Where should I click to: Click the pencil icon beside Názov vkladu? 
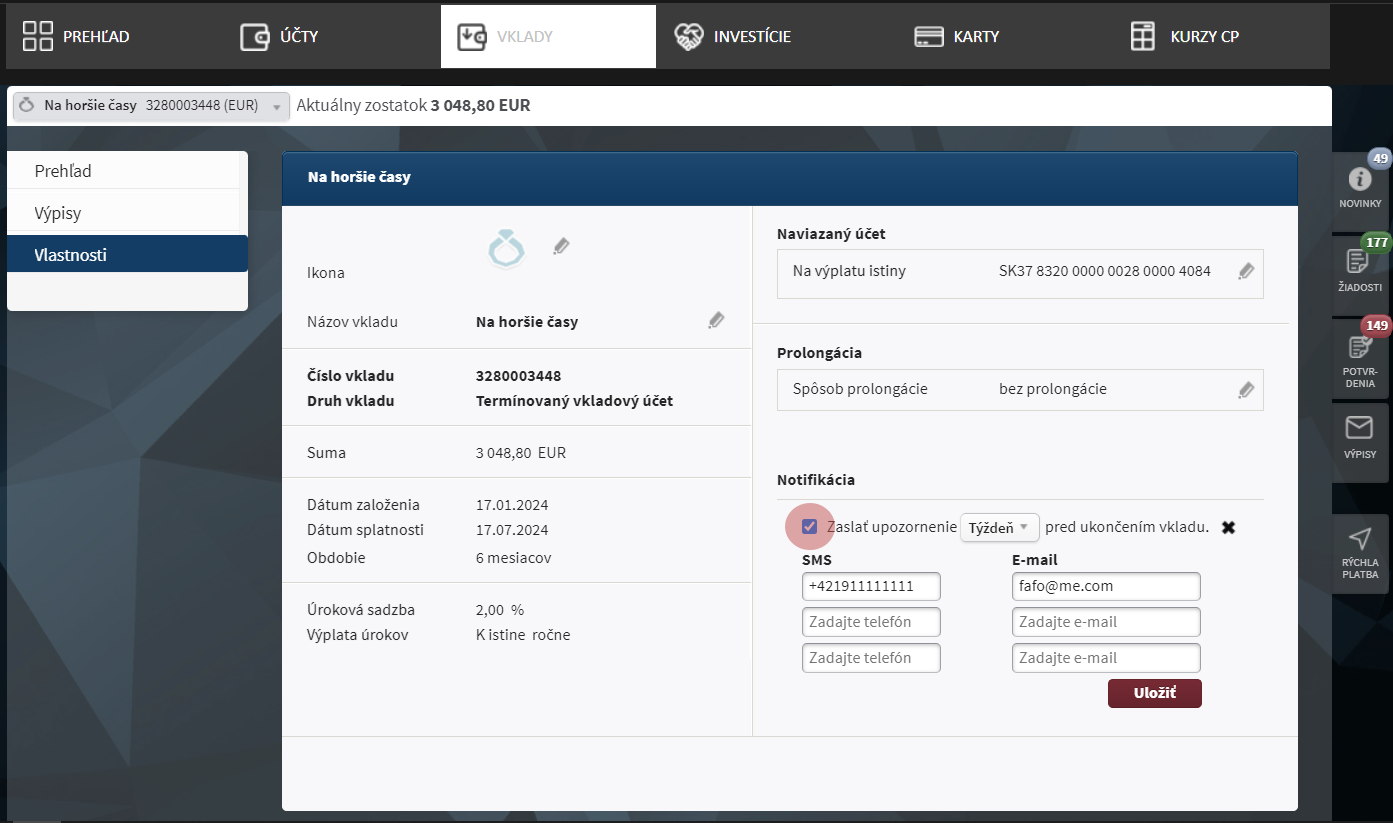coord(716,319)
